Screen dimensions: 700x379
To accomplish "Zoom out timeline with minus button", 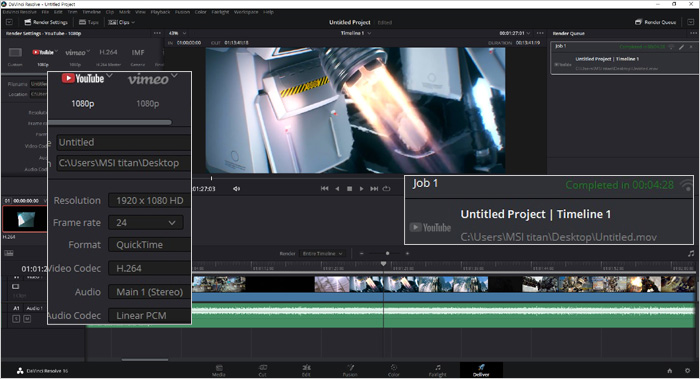I will (362, 254).
